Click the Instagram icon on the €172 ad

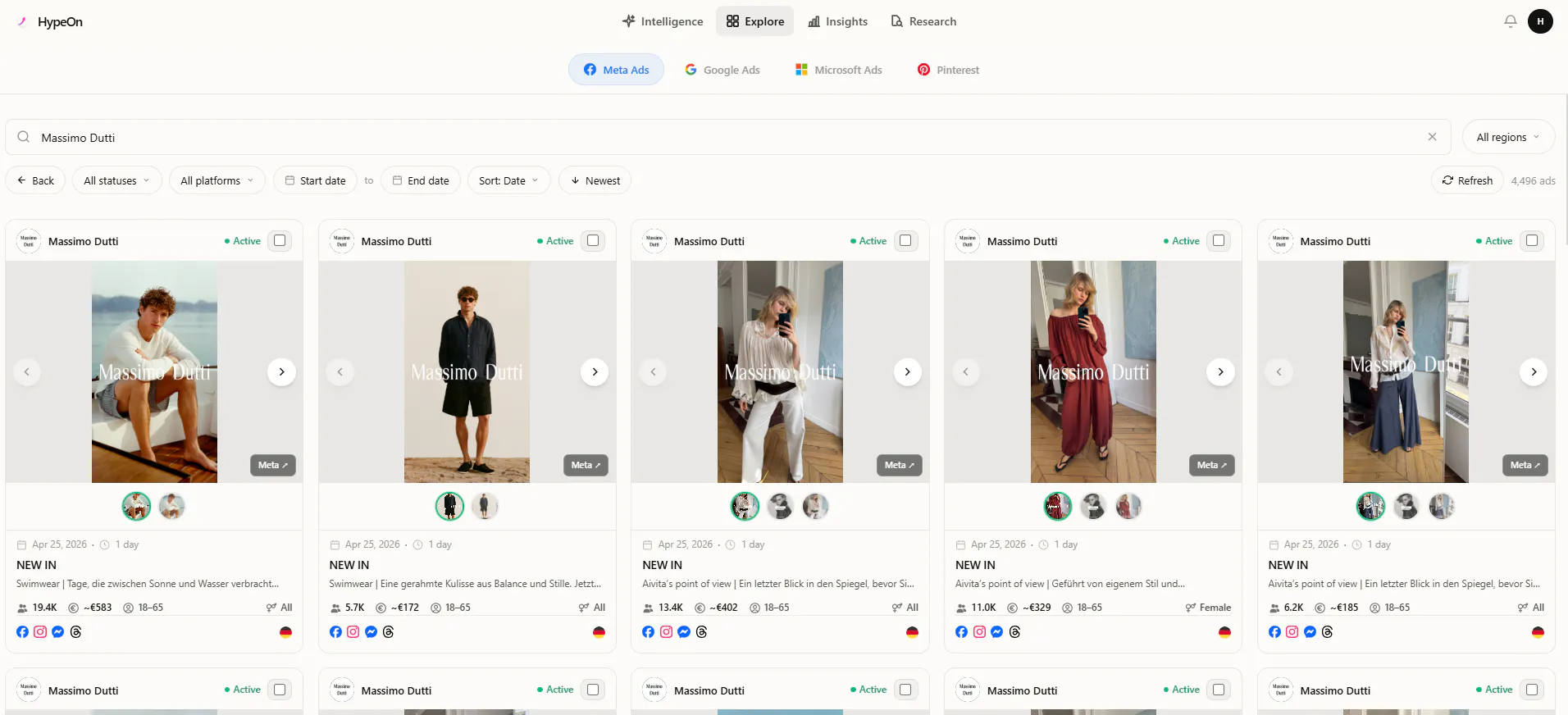point(353,632)
